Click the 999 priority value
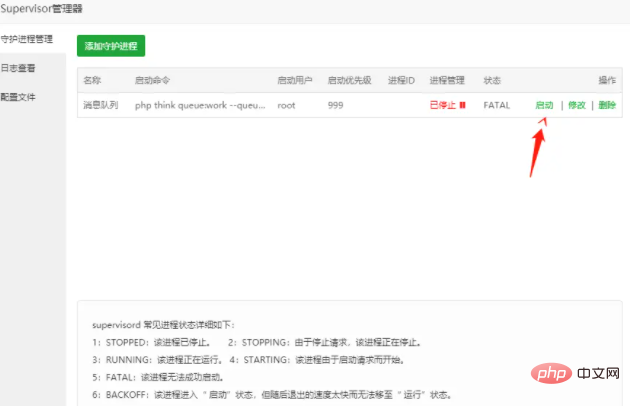Screen dimensions: 630x406 tap(335, 105)
